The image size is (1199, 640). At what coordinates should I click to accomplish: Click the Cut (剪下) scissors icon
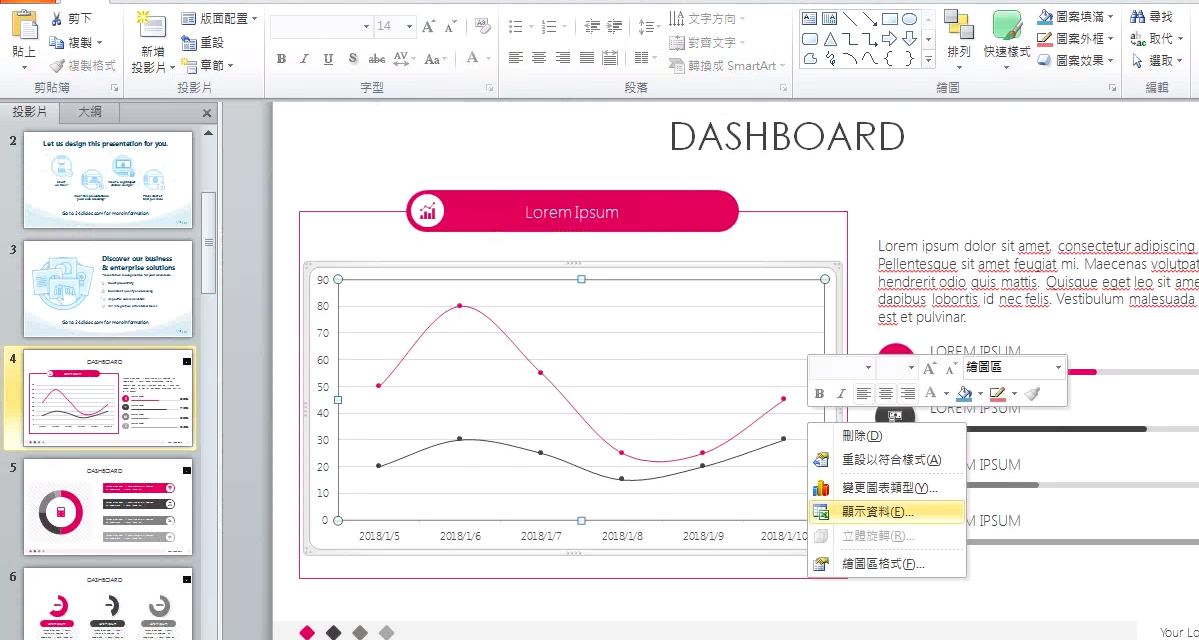(x=57, y=19)
